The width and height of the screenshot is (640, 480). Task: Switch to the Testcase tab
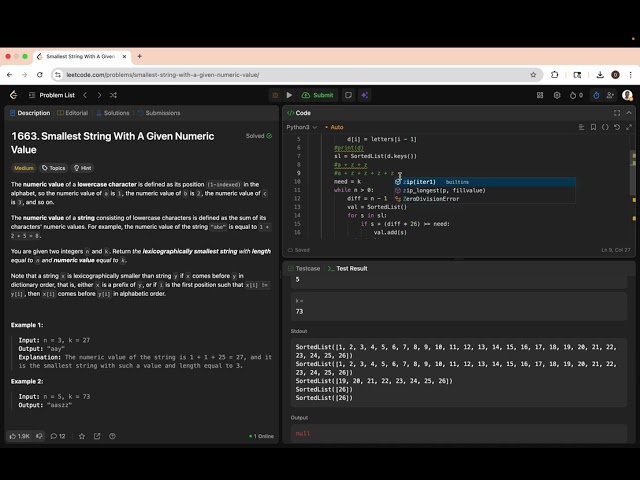pos(304,269)
